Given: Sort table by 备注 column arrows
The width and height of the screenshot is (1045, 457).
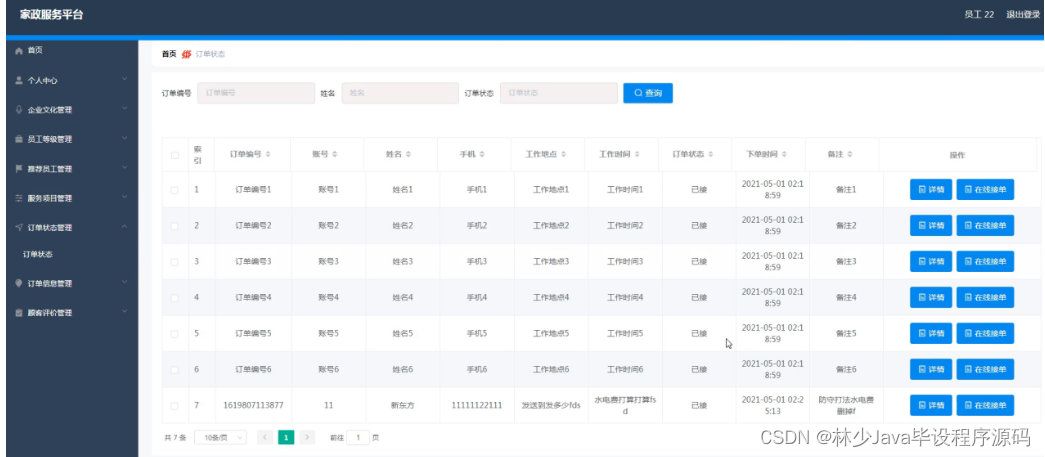Looking at the screenshot, I should (850, 155).
